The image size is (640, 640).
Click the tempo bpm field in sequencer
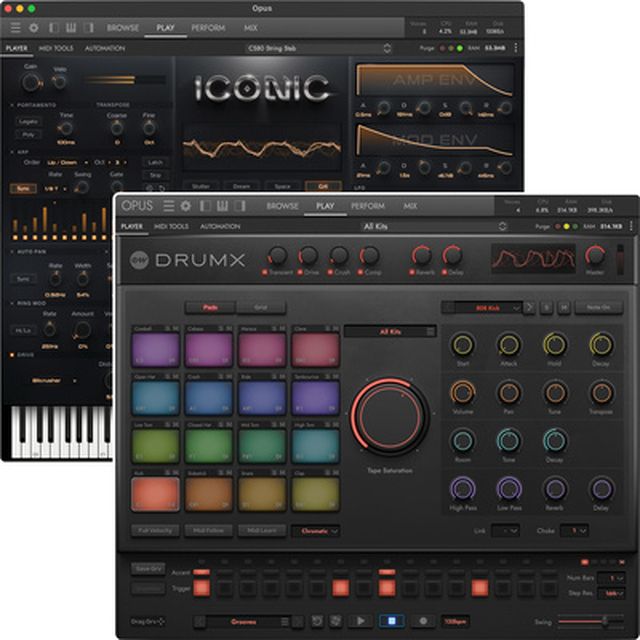pos(455,621)
